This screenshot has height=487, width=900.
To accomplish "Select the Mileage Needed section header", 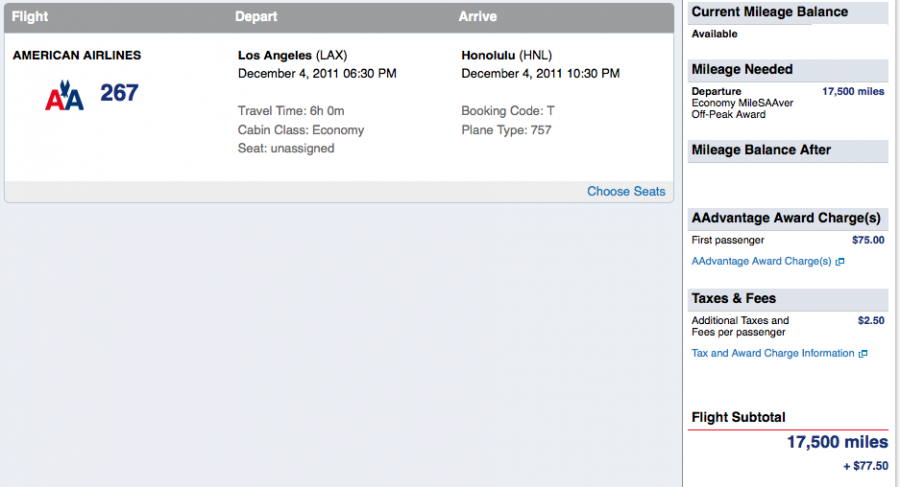I will (742, 69).
